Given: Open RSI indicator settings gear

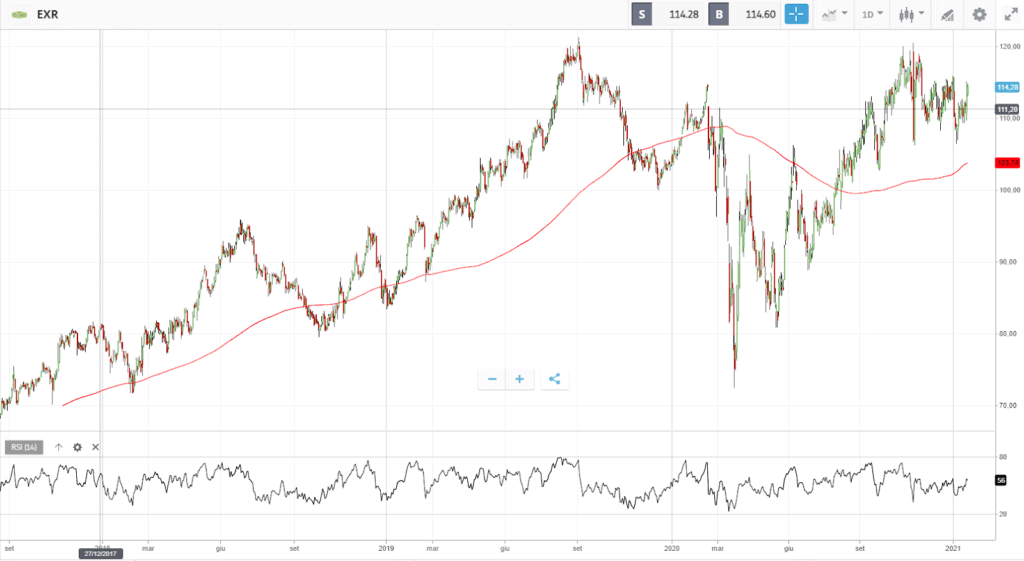Looking at the screenshot, I should coord(77,447).
